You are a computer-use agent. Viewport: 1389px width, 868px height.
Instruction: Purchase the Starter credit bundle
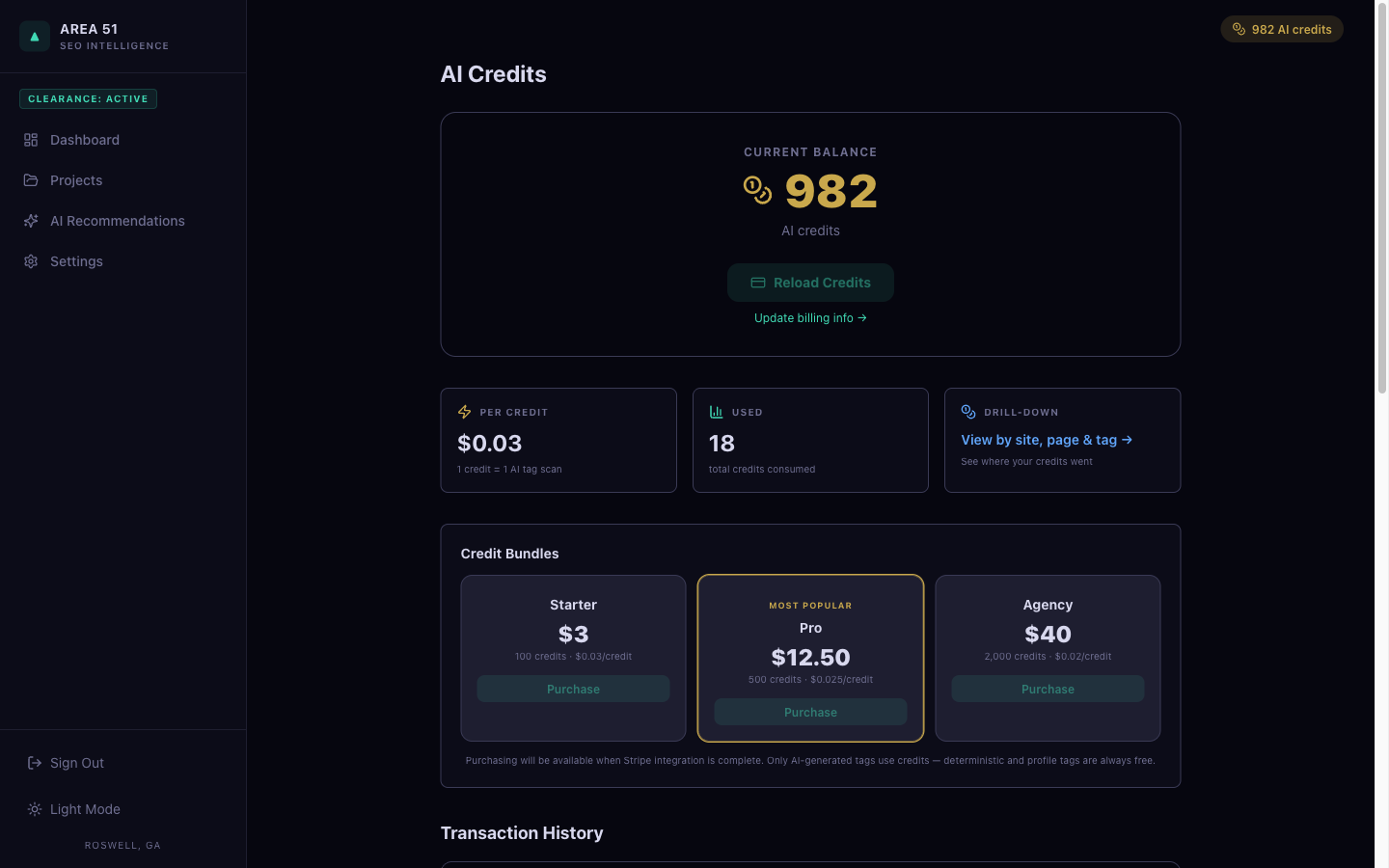tap(573, 689)
